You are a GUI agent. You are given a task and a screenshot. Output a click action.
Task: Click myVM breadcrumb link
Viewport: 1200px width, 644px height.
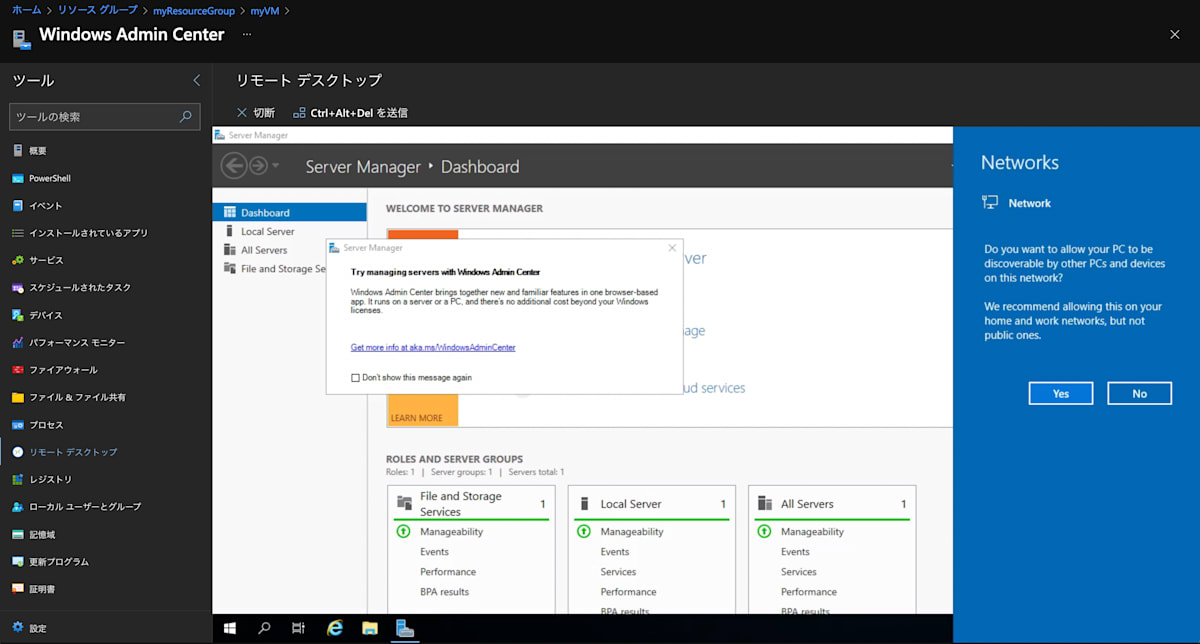(x=265, y=10)
